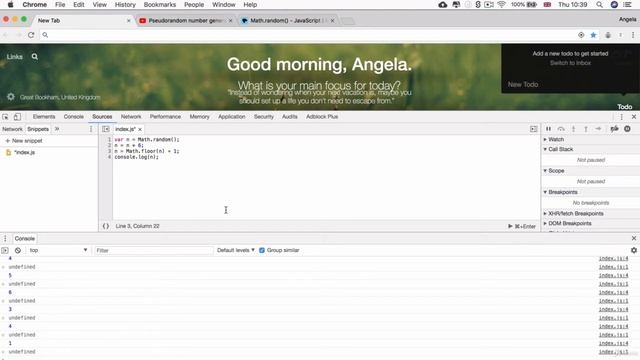Open the Security panel tab
Screen dimensions: 640x360
264,117
